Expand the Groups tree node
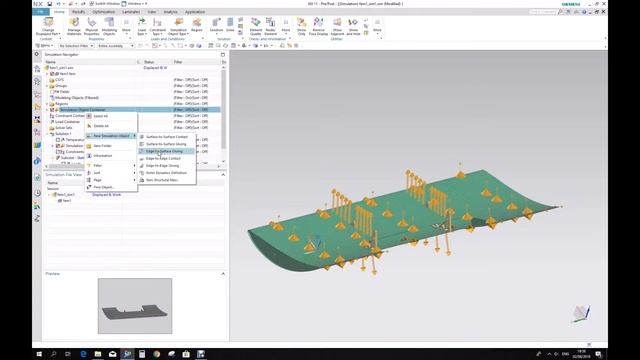640x360 pixels. [x=47, y=86]
